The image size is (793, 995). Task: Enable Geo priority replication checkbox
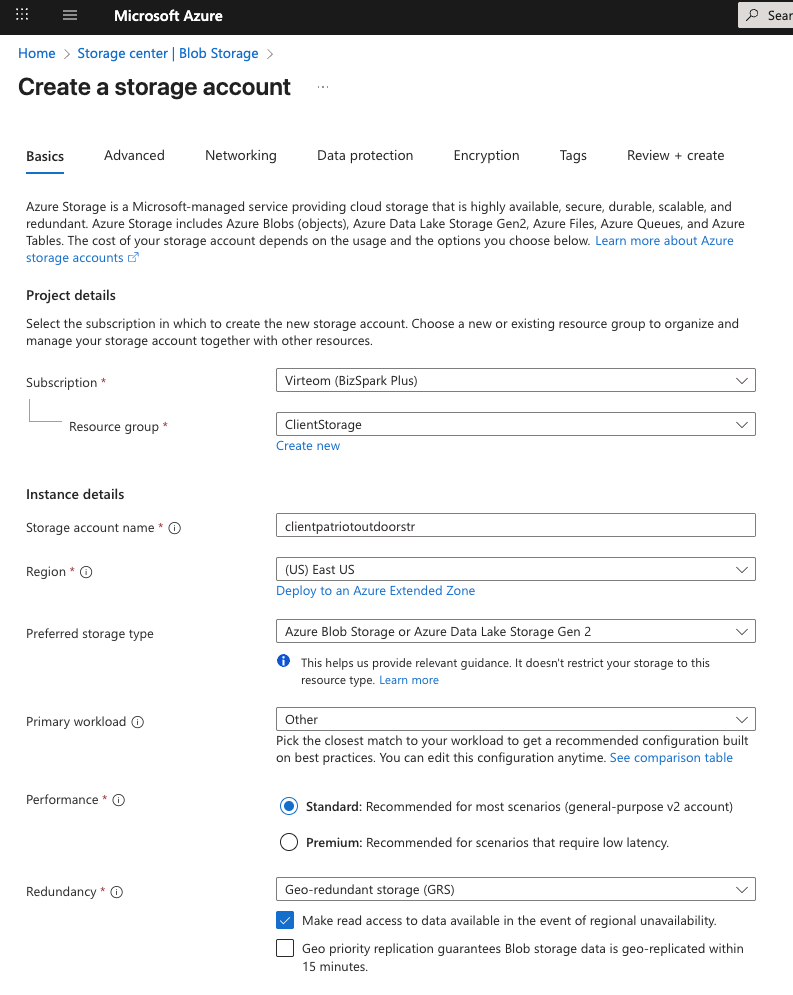pyautogui.click(x=285, y=948)
